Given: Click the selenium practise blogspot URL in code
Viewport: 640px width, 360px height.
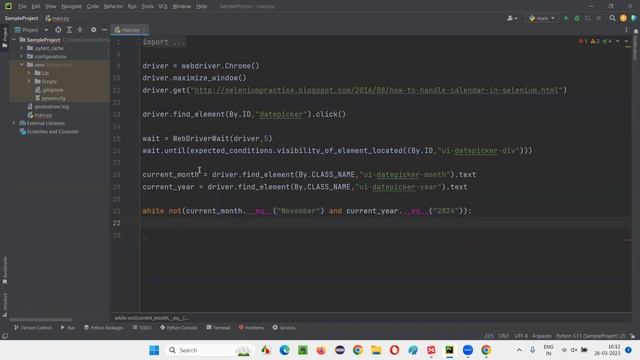Looking at the screenshot, I should (x=376, y=90).
